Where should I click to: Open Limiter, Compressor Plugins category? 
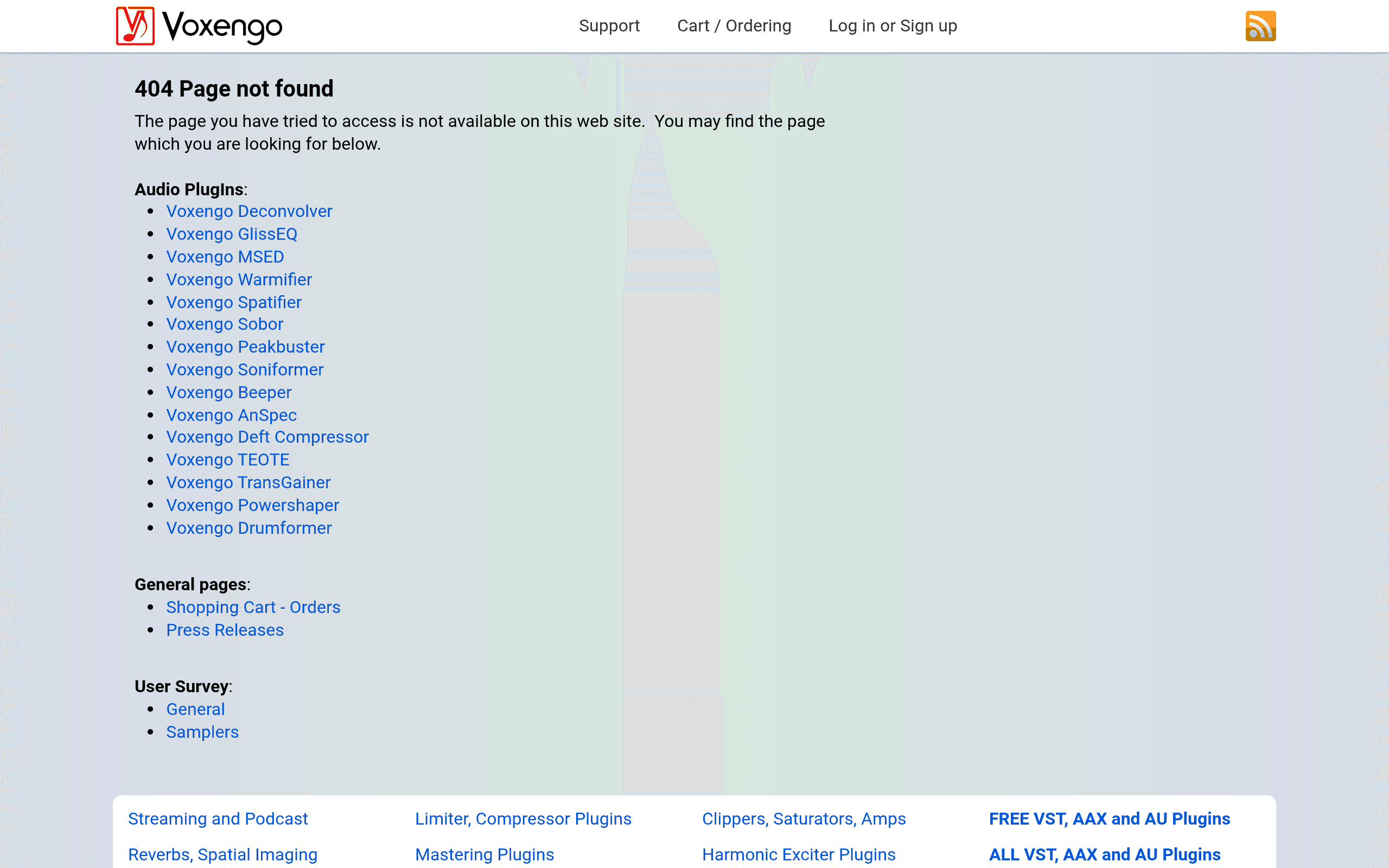point(524,819)
